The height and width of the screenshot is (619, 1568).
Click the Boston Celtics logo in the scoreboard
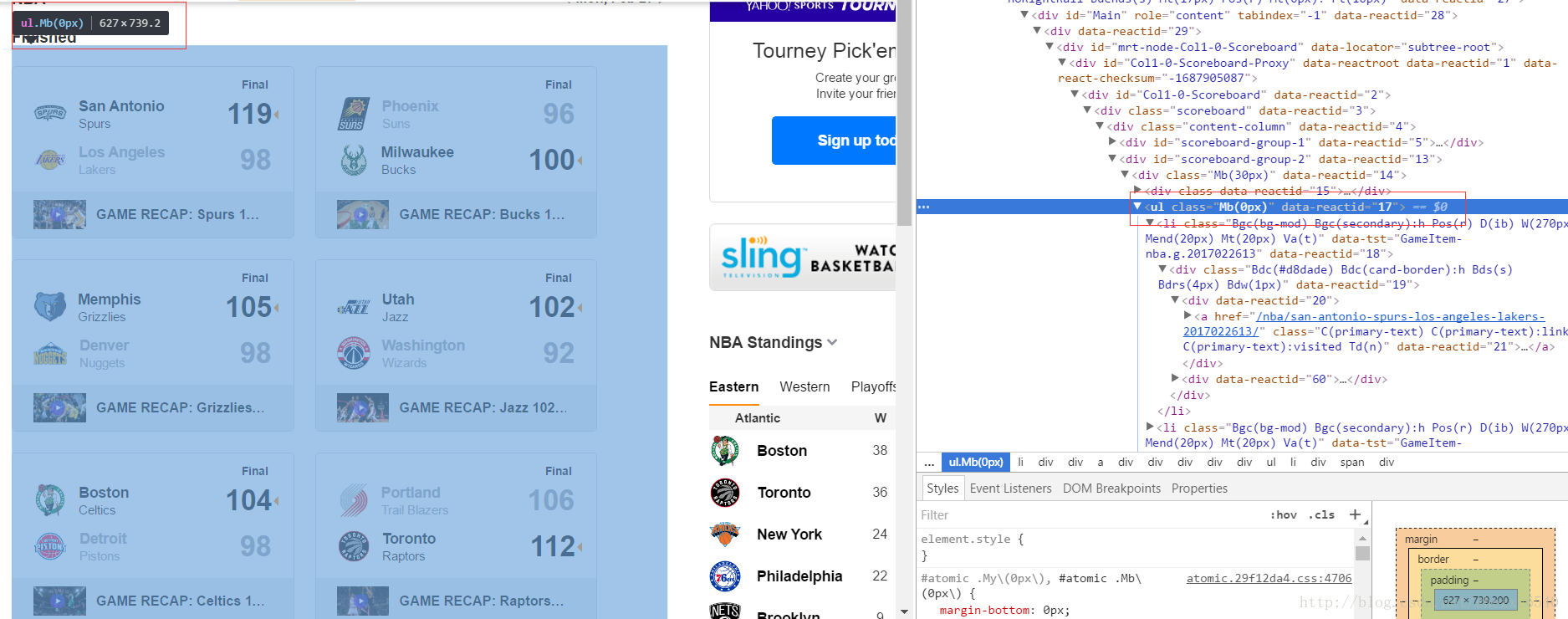[50, 500]
